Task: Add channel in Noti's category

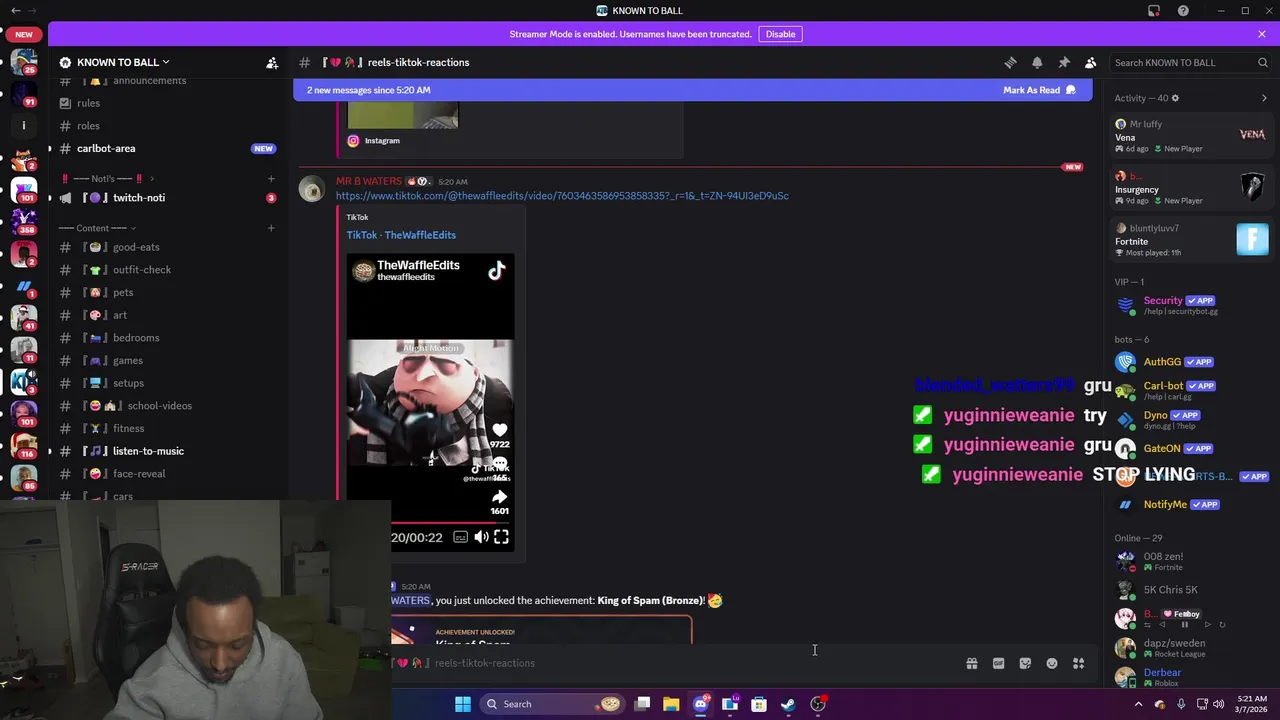Action: (x=271, y=178)
